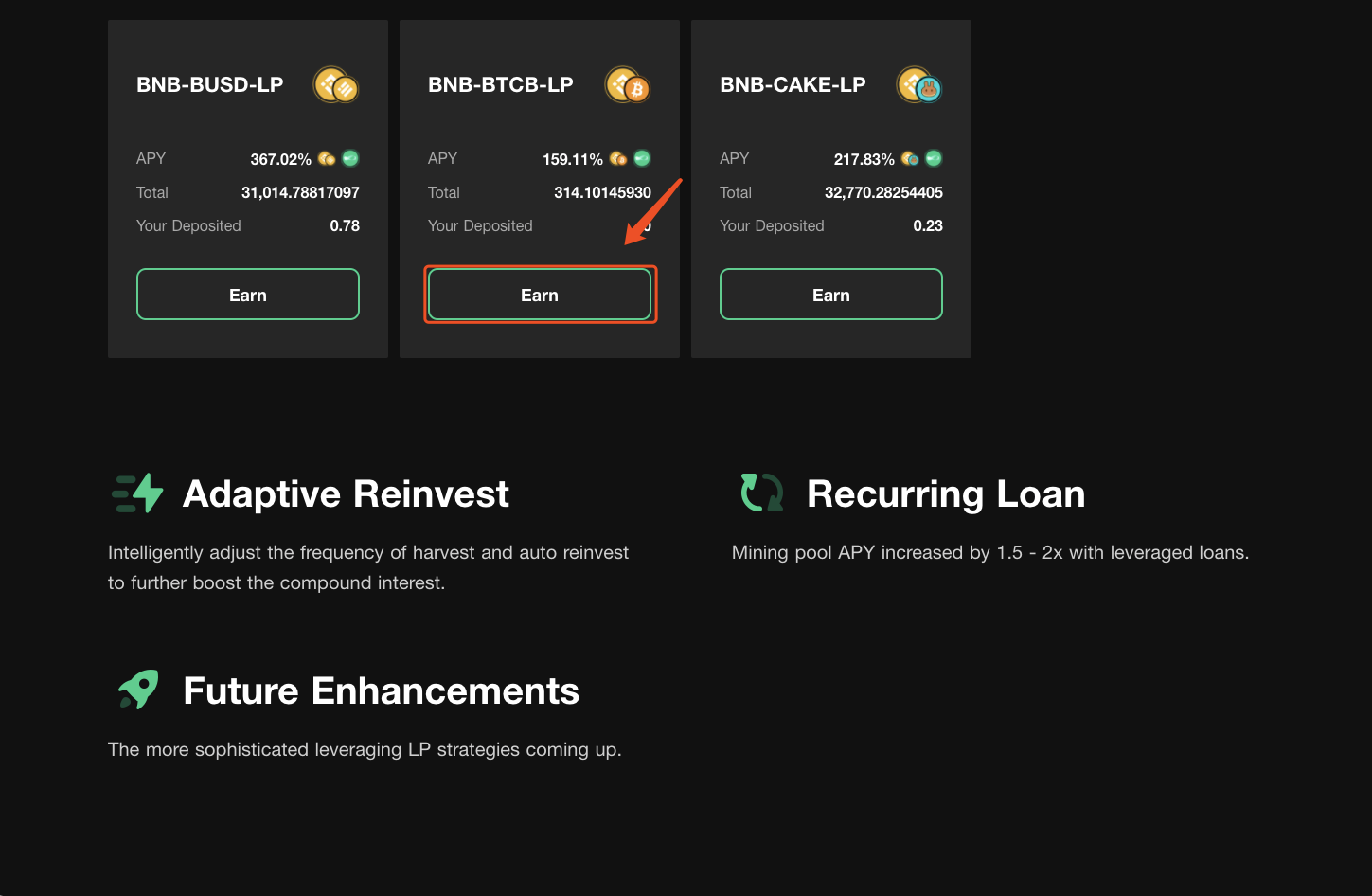The width and height of the screenshot is (1372, 896).
Task: Click the Future Enhancements heading
Action: click(x=381, y=690)
